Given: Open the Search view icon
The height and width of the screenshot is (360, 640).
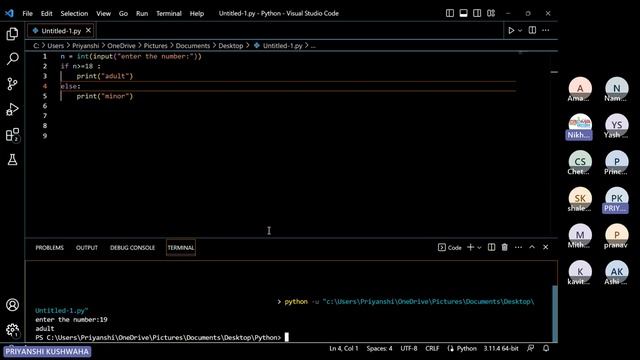Looking at the screenshot, I should (12, 59).
